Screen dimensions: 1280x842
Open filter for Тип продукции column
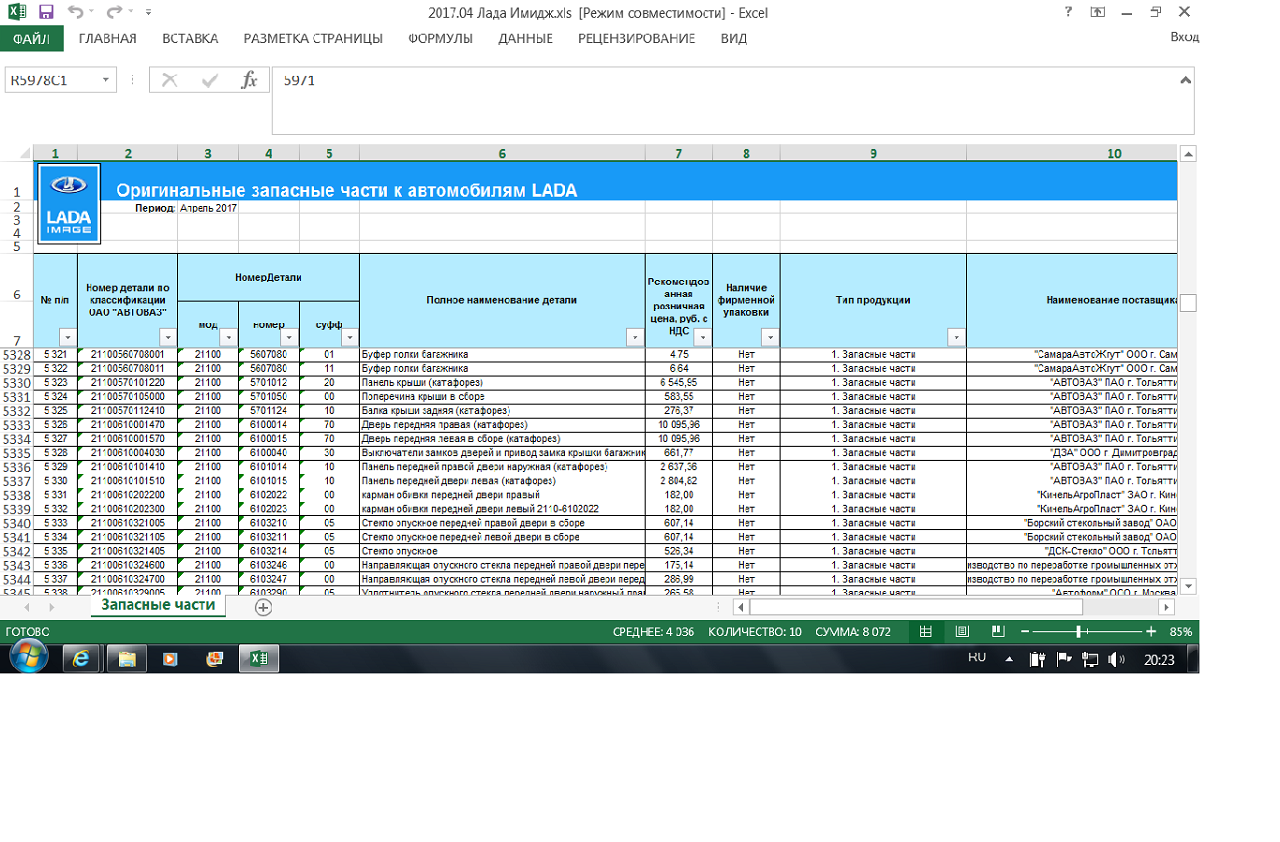coord(956,338)
